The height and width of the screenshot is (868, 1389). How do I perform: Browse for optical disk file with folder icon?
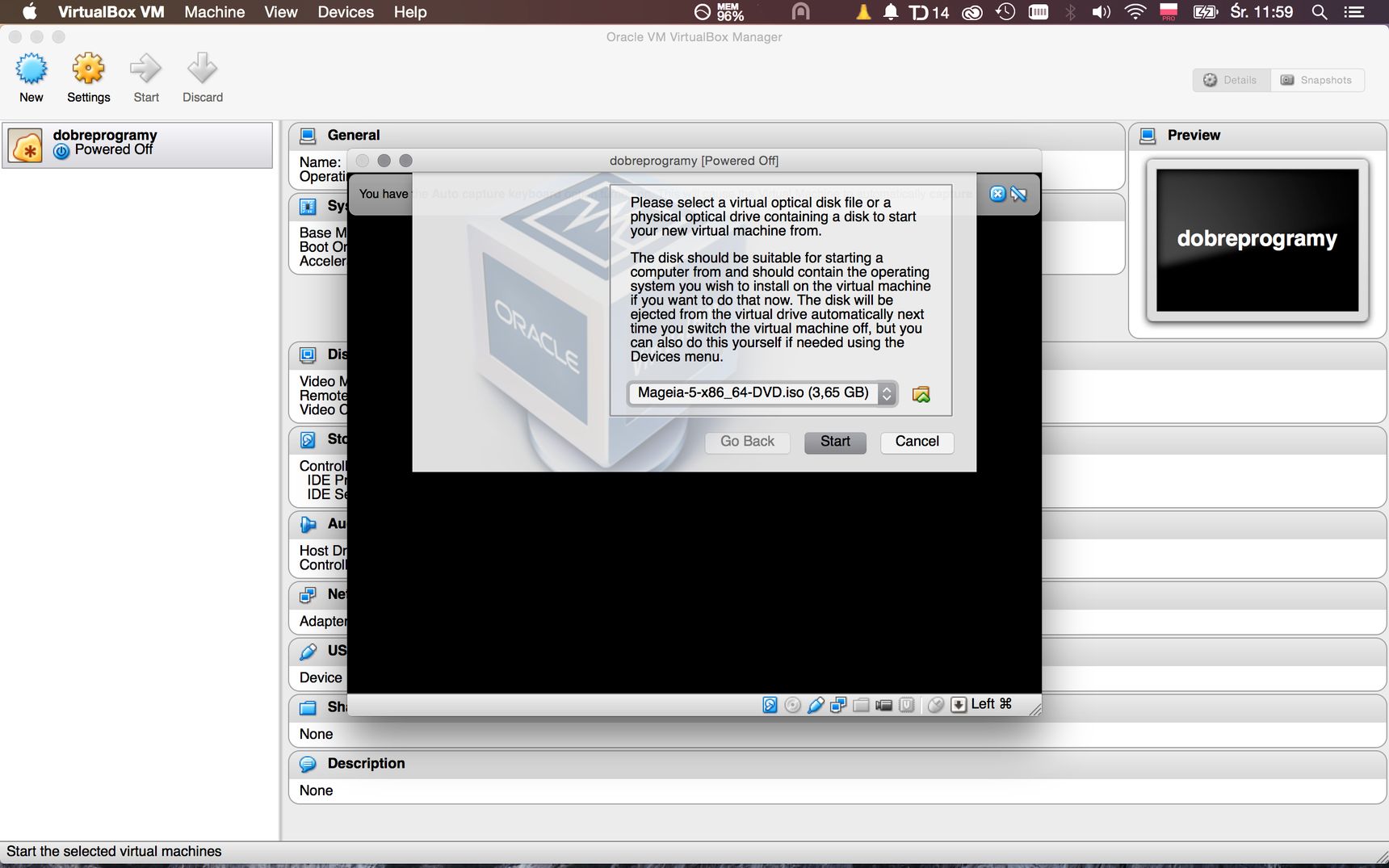tap(921, 394)
